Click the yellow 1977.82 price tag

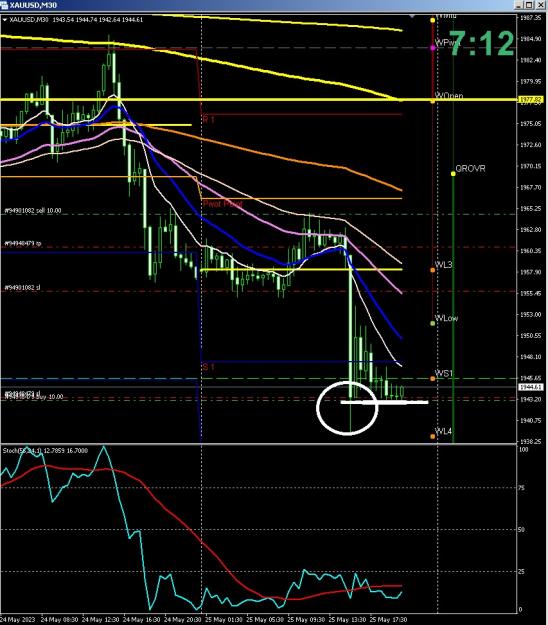(530, 99)
